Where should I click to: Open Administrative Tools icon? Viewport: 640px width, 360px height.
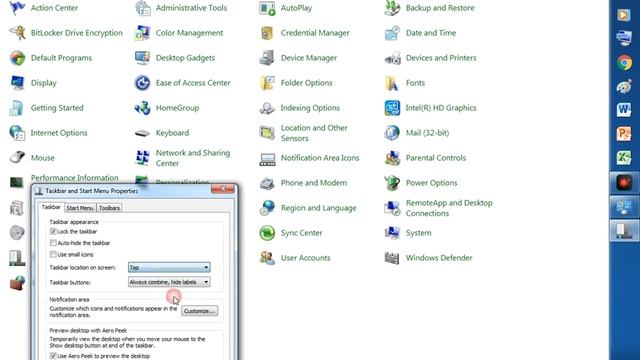point(142,8)
